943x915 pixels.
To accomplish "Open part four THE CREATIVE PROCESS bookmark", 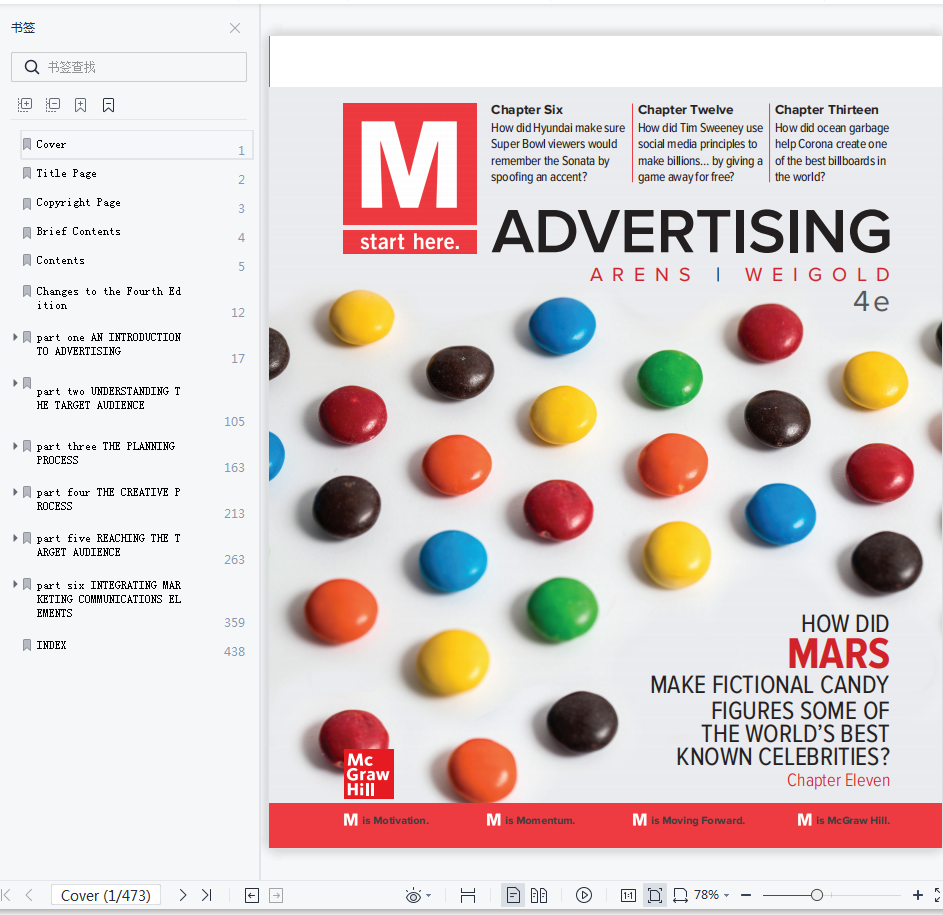I will point(108,499).
